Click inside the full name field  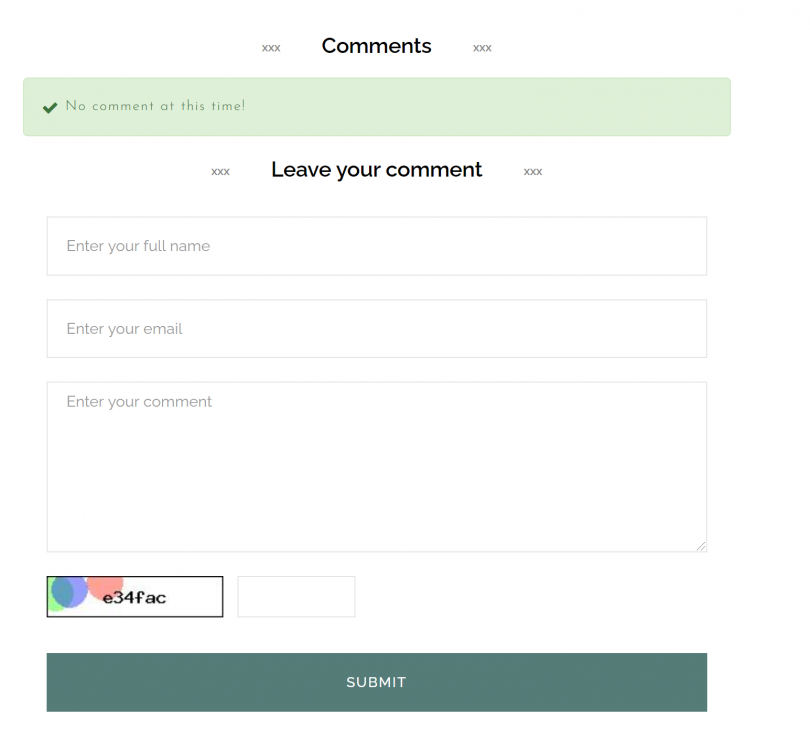(376, 245)
